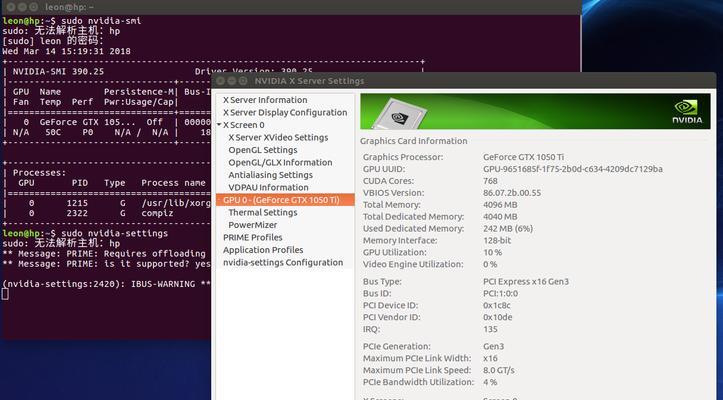The image size is (723, 400).
Task: Click Used Dedicated Memory 242 MB (6%)
Action: tap(508, 229)
